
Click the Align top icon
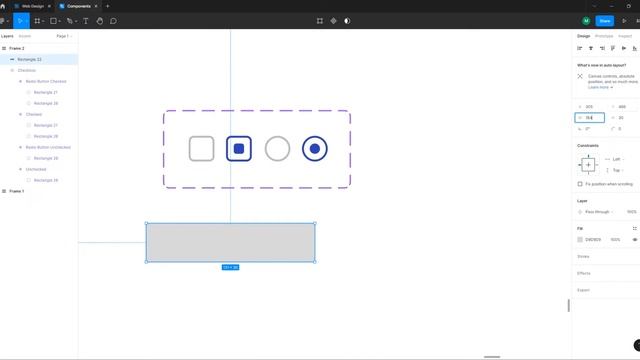click(x=613, y=48)
